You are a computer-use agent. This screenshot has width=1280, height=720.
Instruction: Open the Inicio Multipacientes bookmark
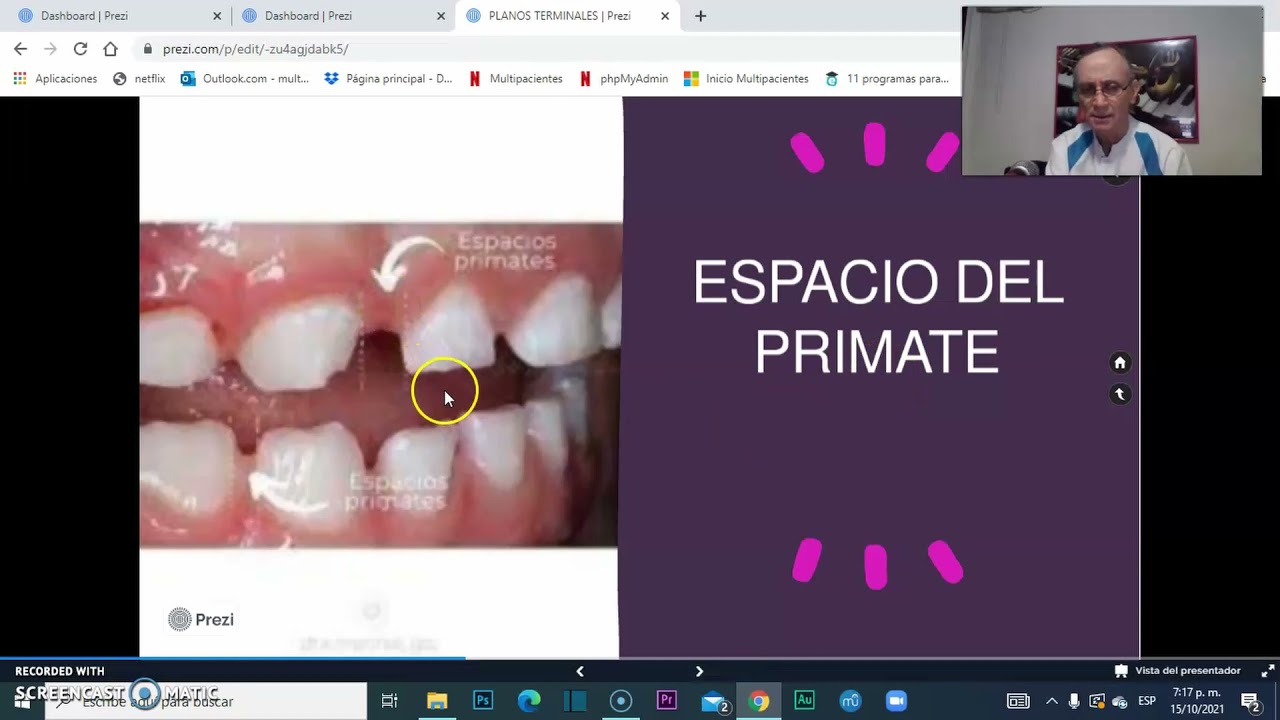(x=746, y=78)
